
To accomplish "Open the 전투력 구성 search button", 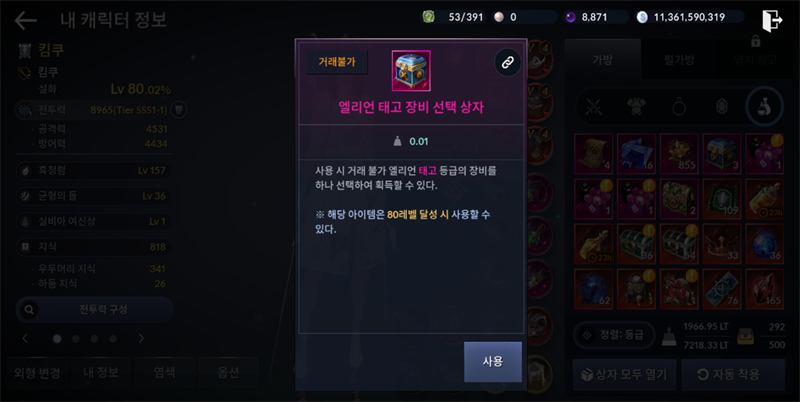I will [94, 309].
